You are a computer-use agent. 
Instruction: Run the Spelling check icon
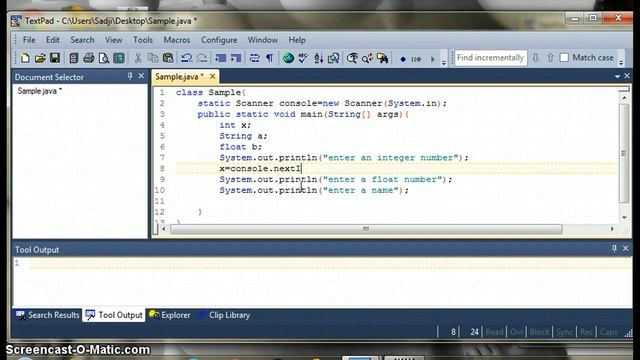click(x=303, y=58)
